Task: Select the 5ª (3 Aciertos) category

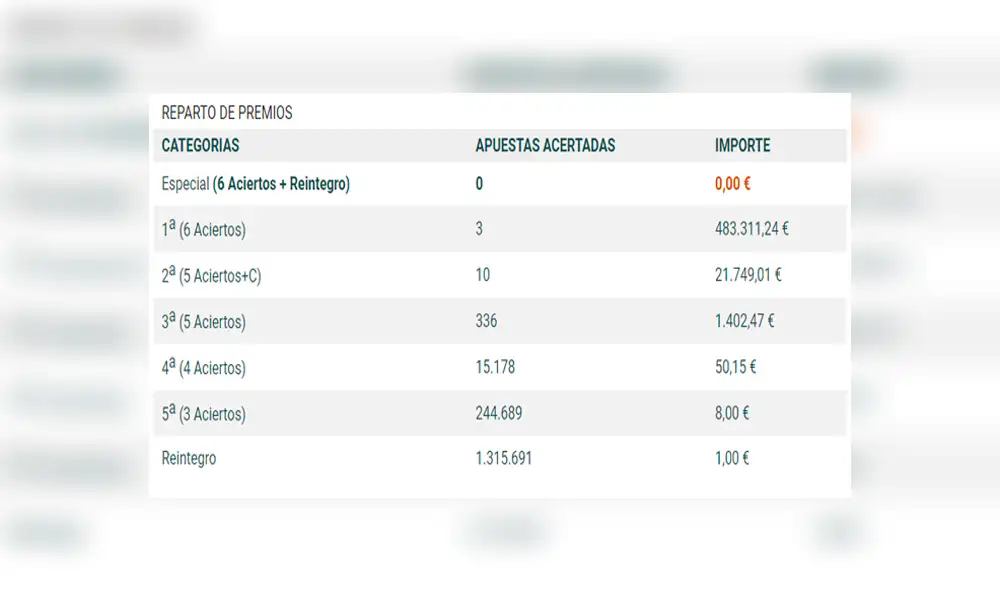Action: (203, 413)
